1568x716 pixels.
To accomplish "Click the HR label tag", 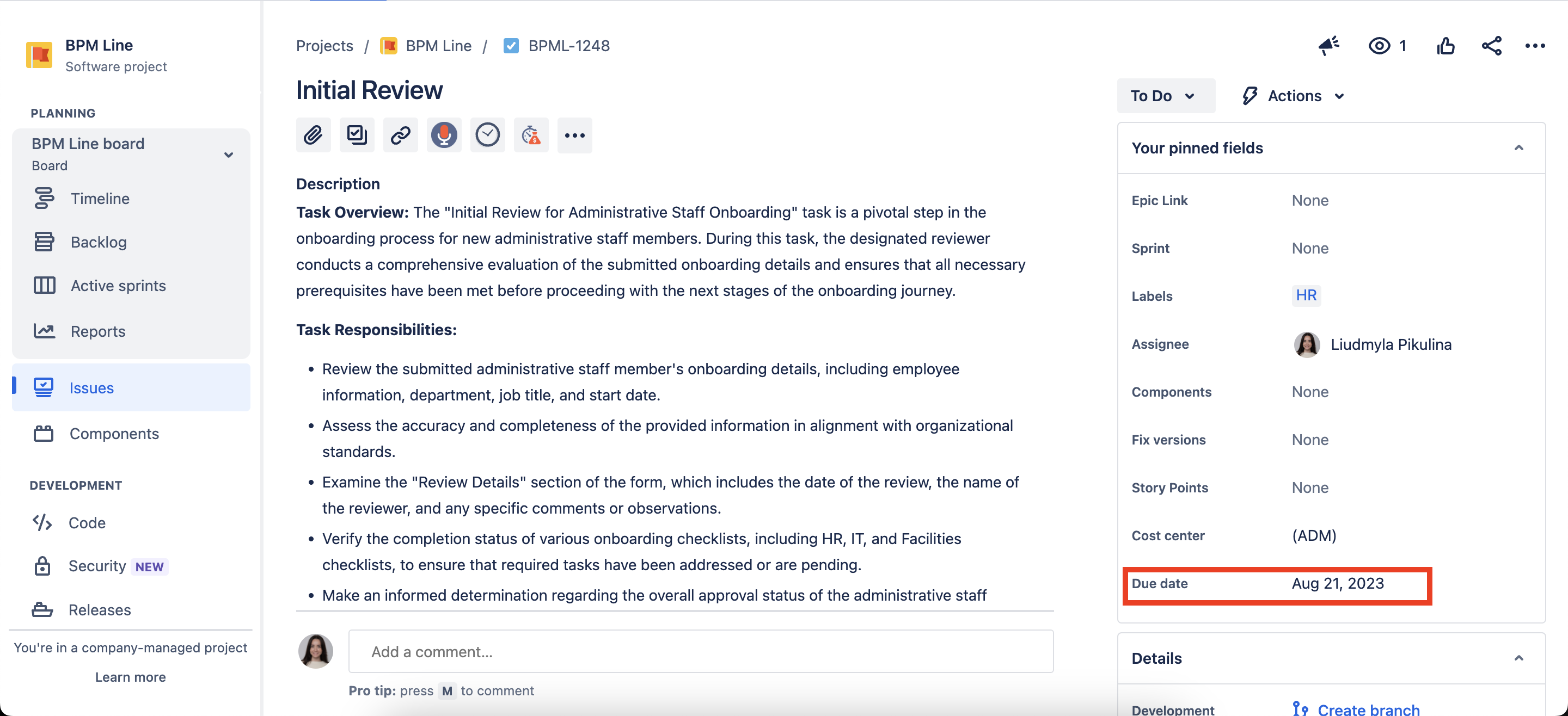I will 1306,295.
